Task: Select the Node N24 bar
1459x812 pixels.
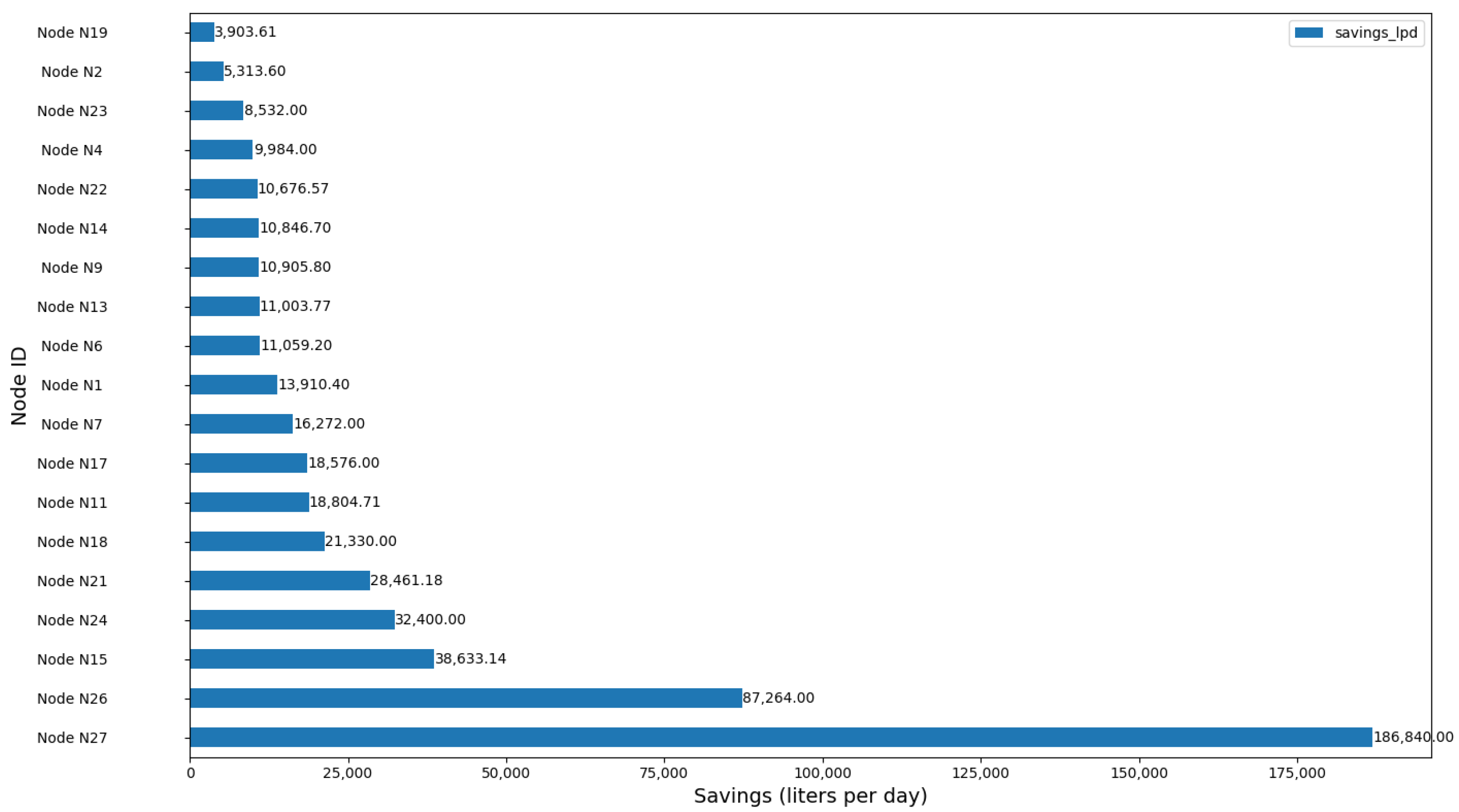Action: pos(292,619)
